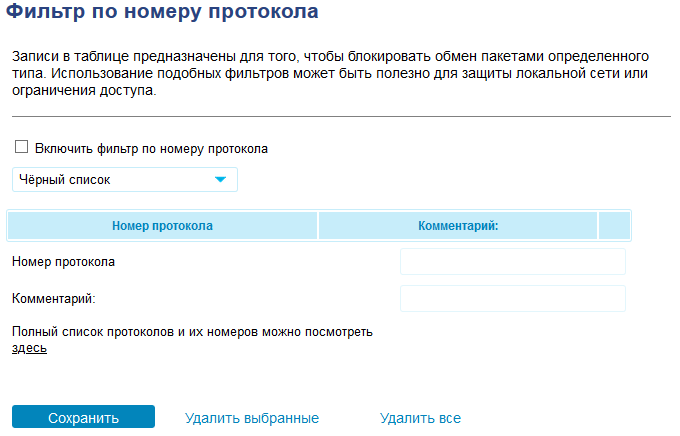680x436 pixels.
Task: Focus the protocol number input field
Action: point(512,262)
